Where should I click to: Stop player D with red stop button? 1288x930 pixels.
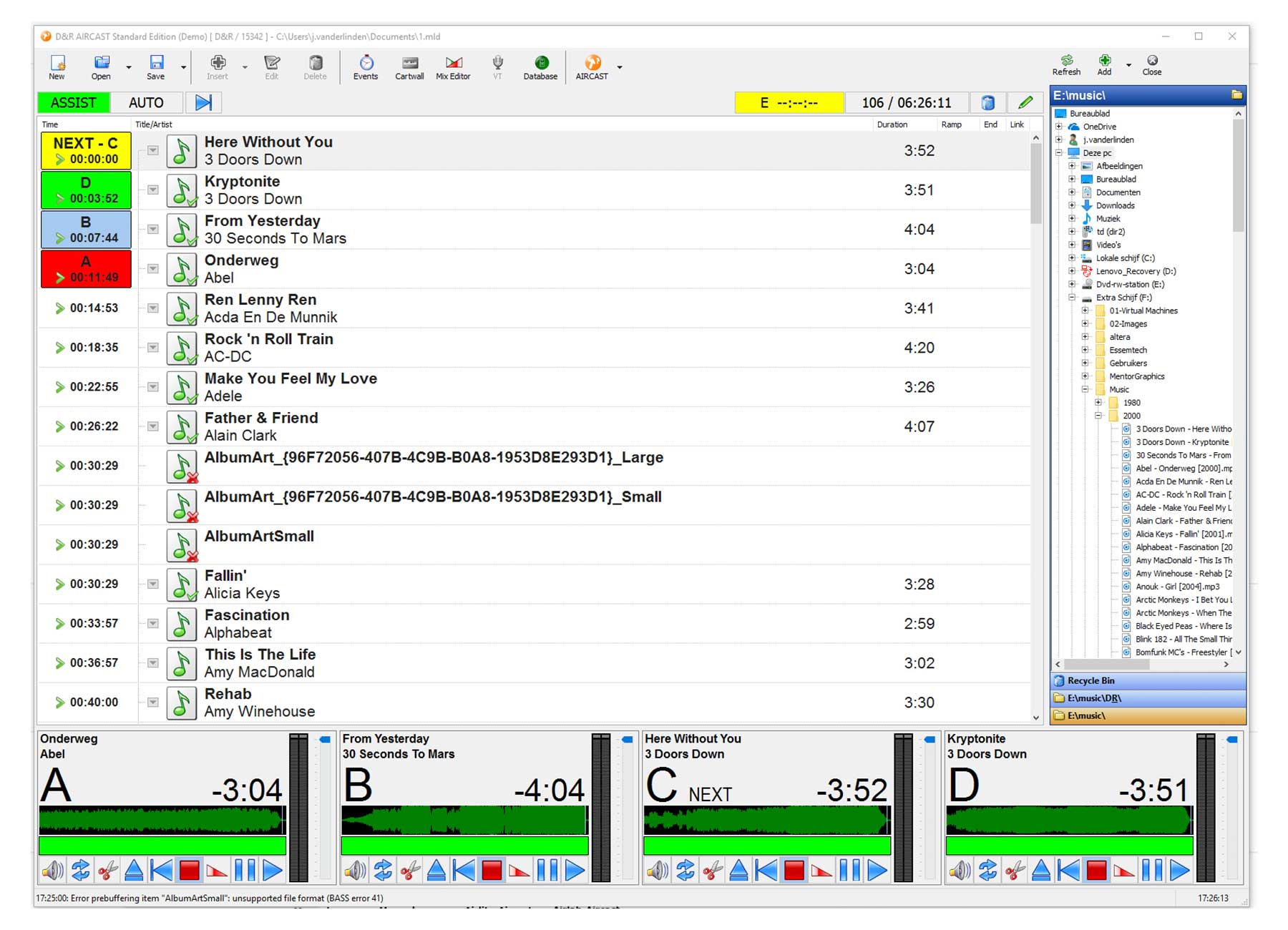[x=1096, y=871]
